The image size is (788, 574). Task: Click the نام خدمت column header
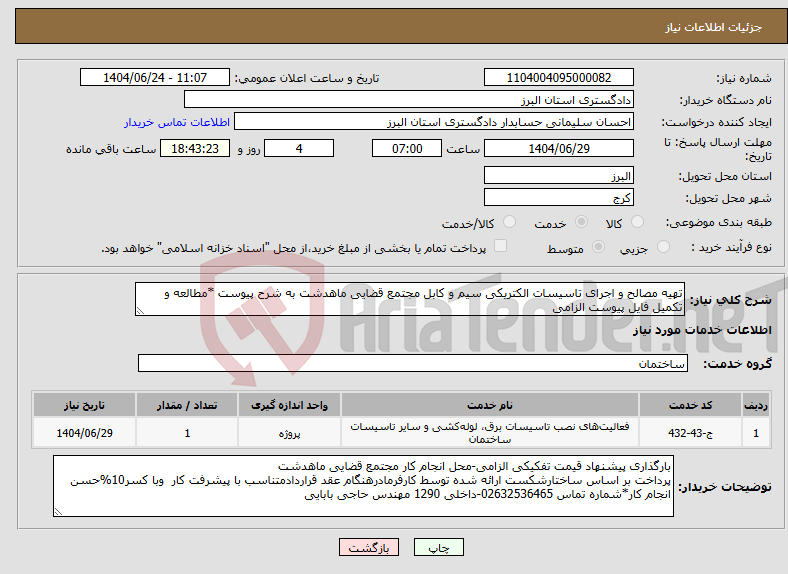click(490, 405)
